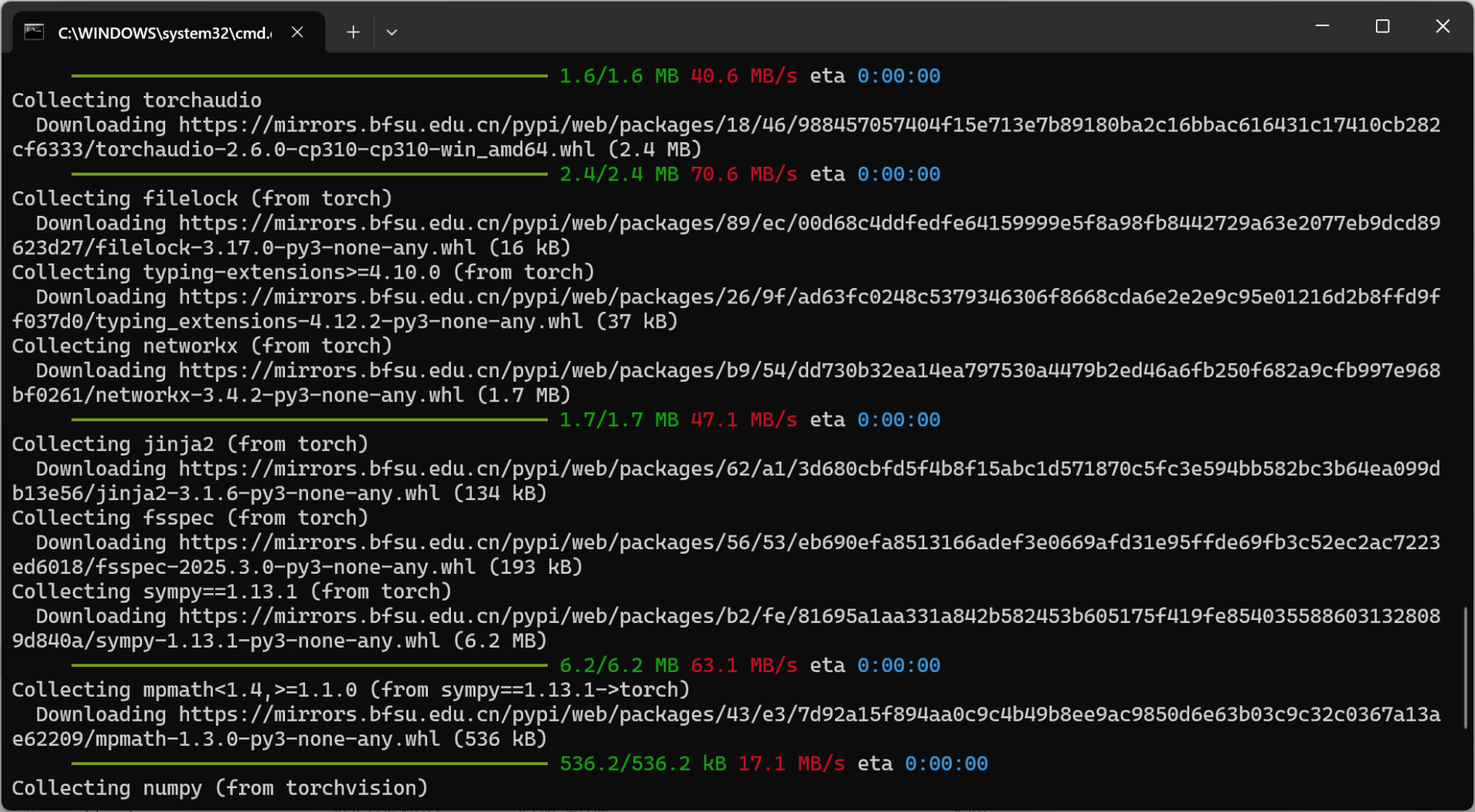1475x812 pixels.
Task: Click the sympy download progress bar
Action: (310, 665)
